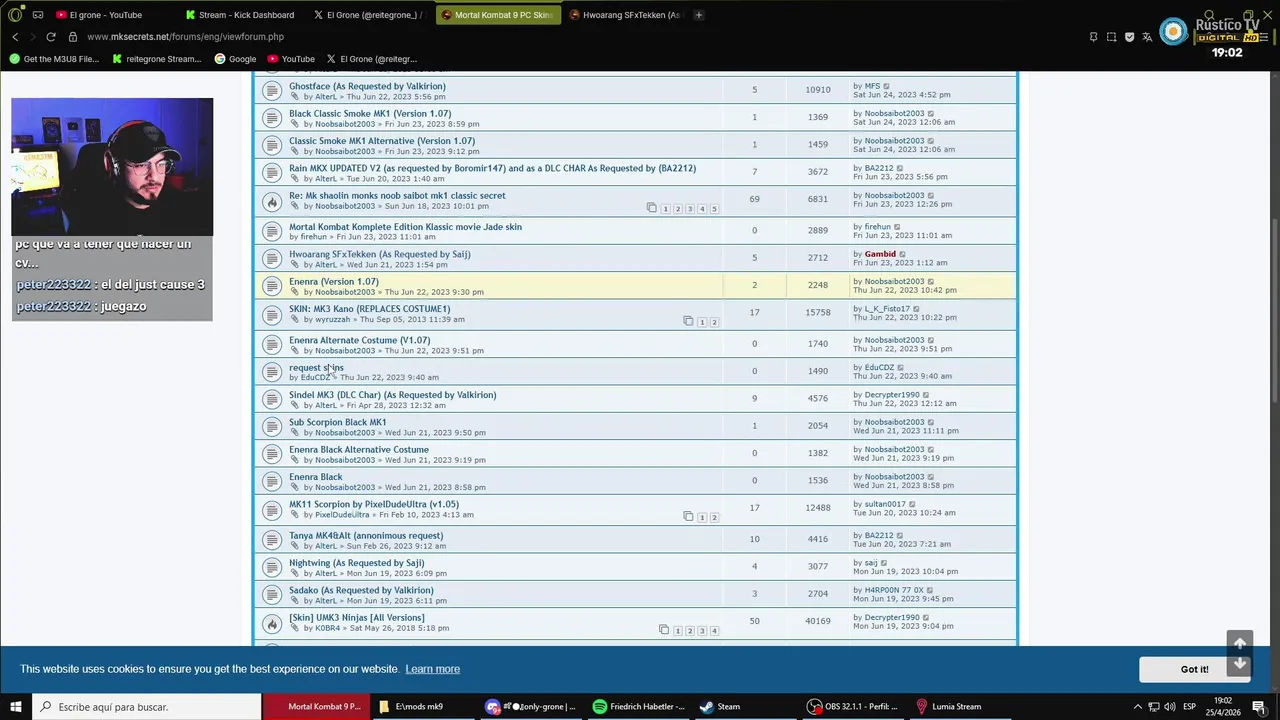Jump to latest post icon after sultan0017
Viewport: 1280px width, 720px height.
[912, 504]
